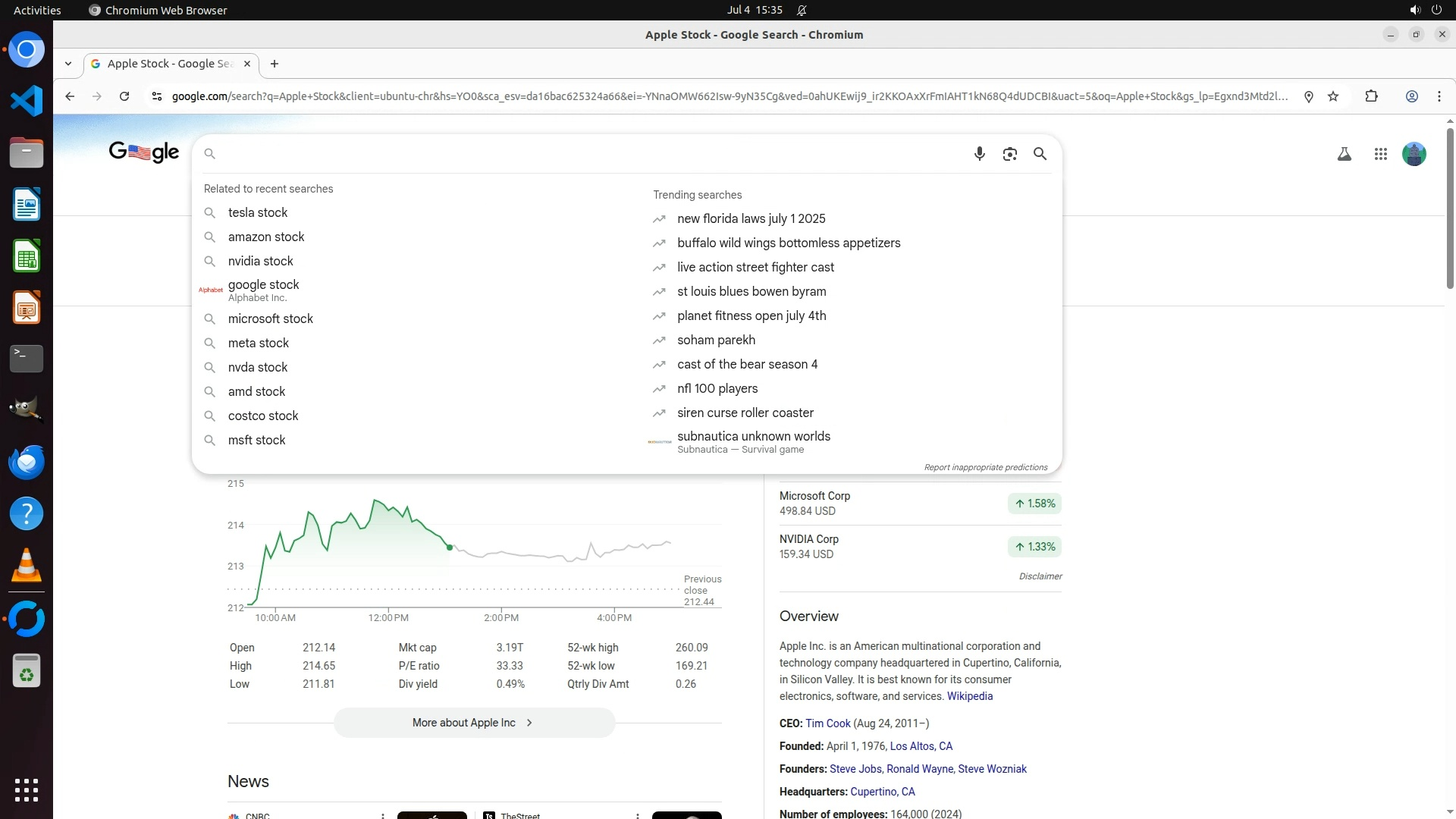Expand the tab search dropdown
Screen dimensions: 1456x819
tap(68, 64)
